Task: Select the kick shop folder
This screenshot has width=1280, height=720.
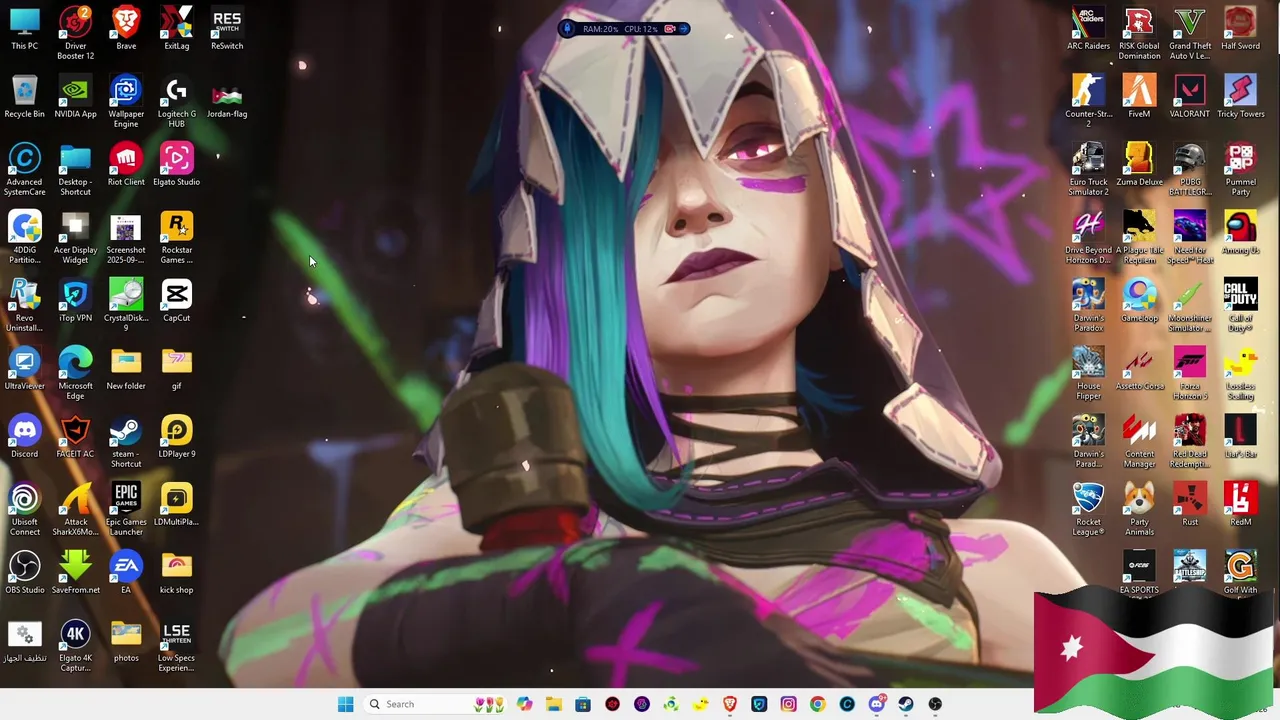Action: [176, 572]
